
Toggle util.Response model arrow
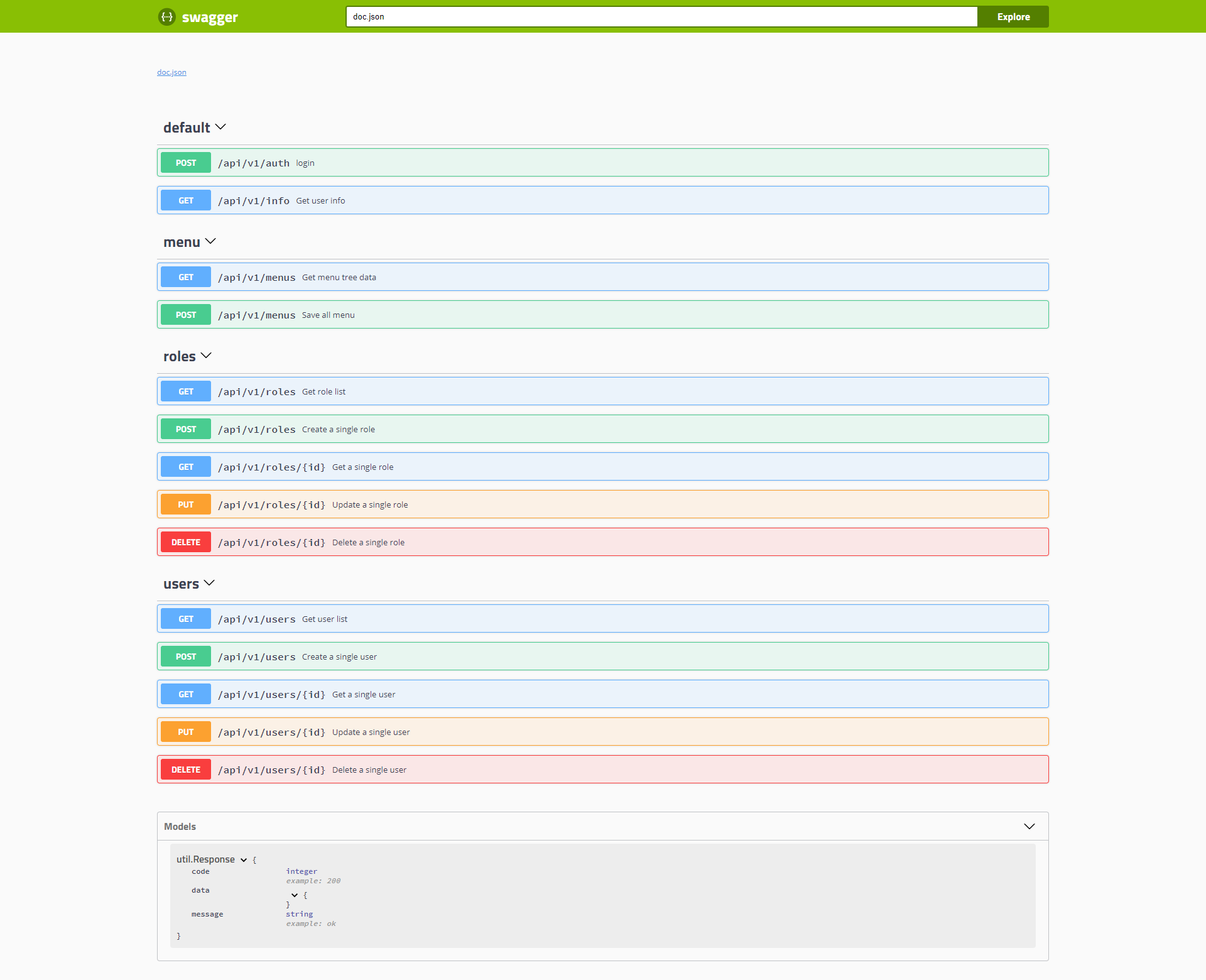244,860
